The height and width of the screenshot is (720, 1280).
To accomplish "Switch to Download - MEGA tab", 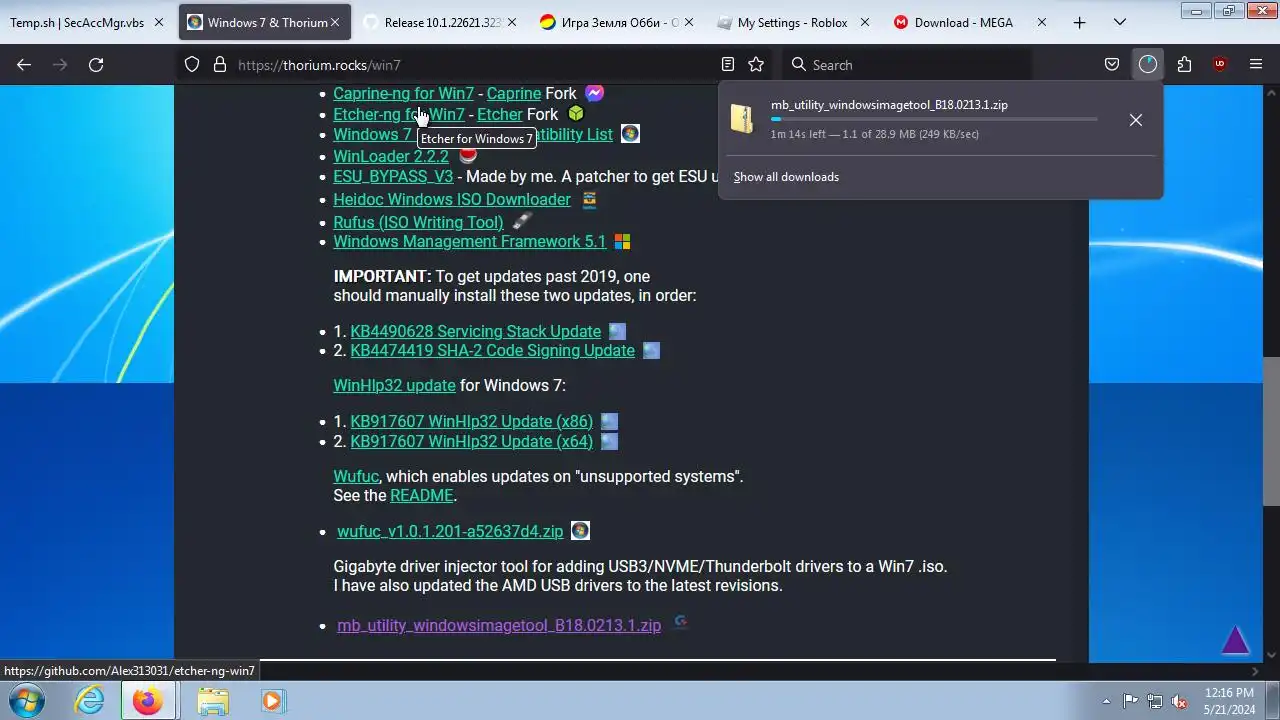I will pos(971,22).
